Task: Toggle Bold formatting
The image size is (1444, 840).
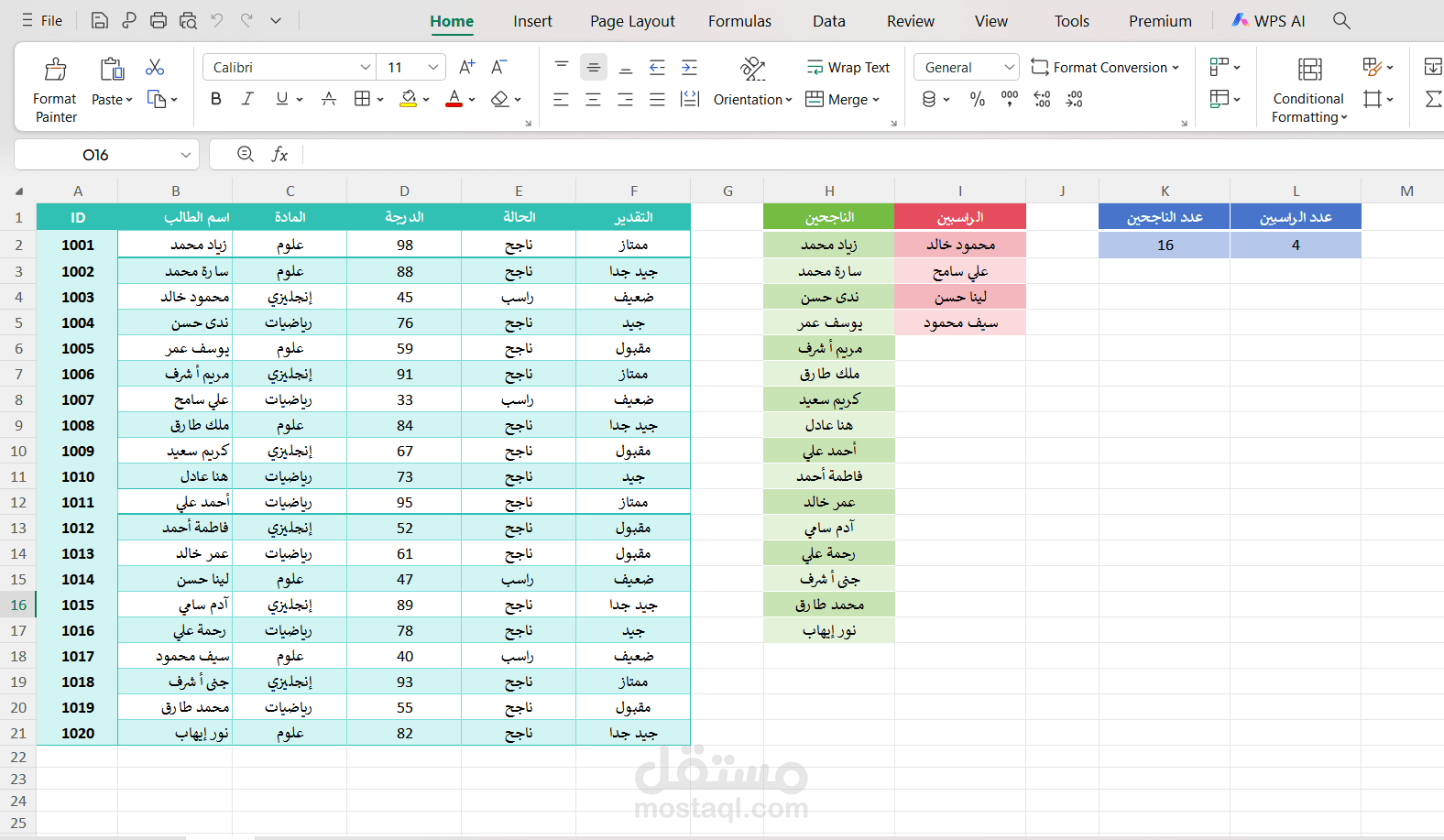Action: 216,99
